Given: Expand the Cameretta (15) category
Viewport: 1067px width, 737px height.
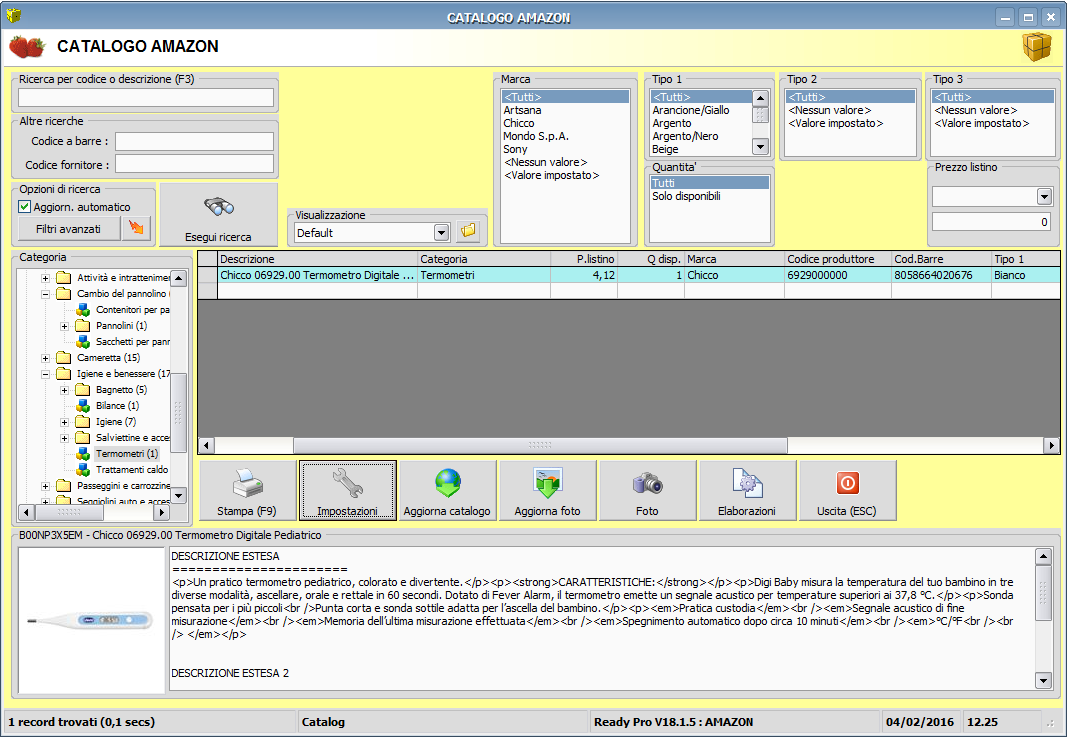Looking at the screenshot, I should pyautogui.click(x=46, y=358).
